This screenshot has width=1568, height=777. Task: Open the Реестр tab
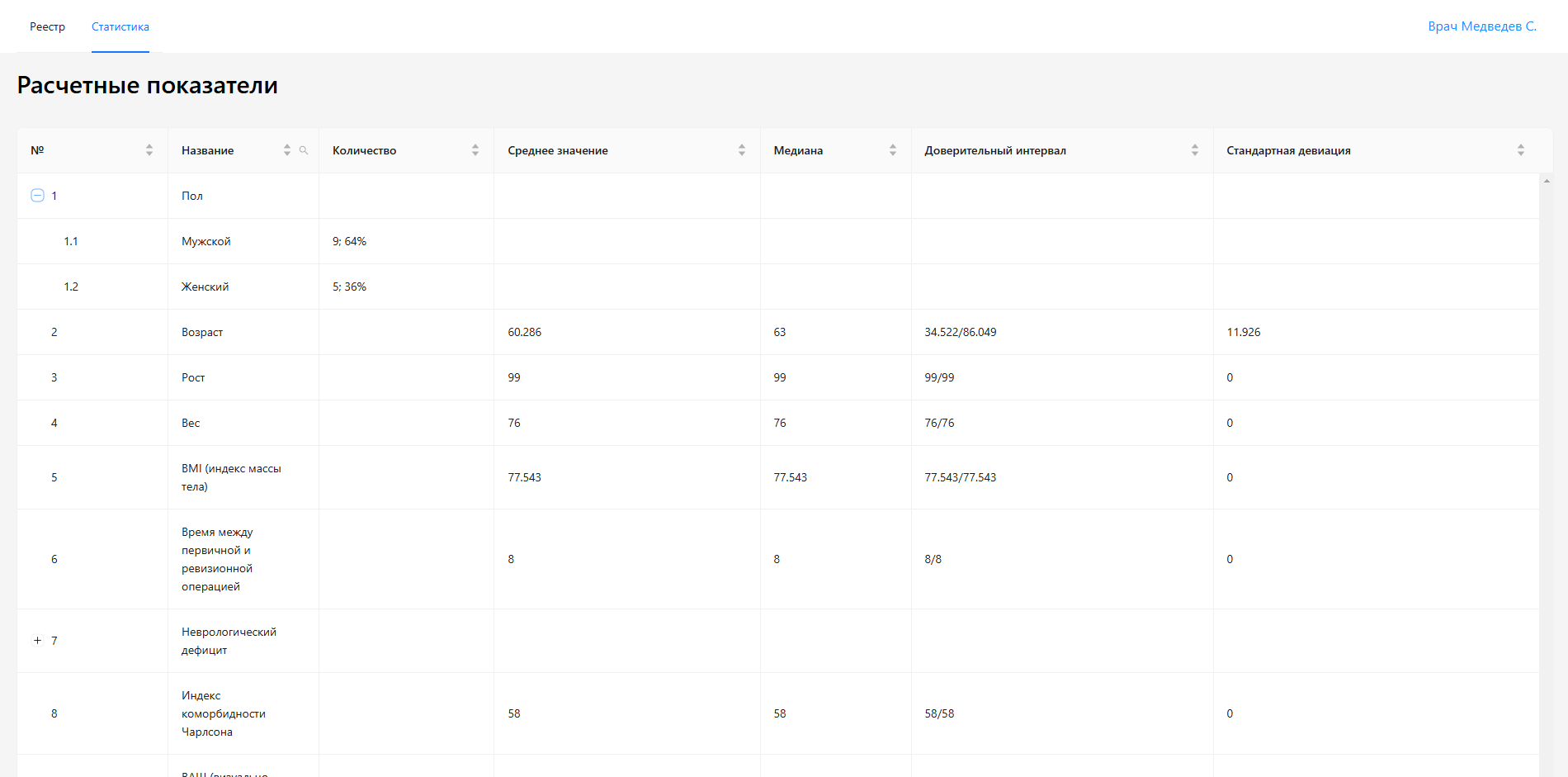pos(47,26)
